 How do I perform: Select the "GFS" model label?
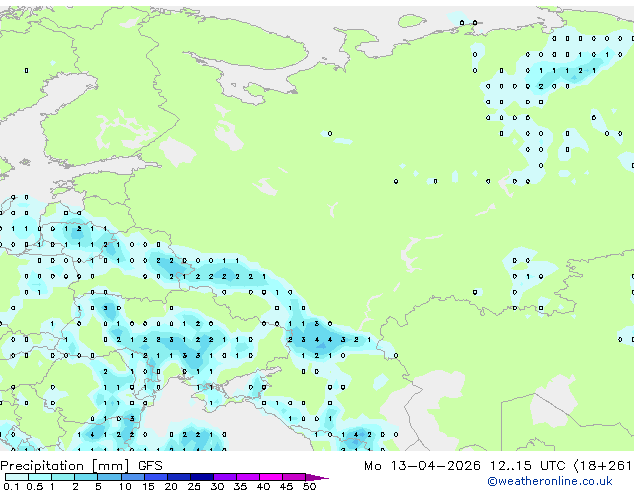point(150,466)
